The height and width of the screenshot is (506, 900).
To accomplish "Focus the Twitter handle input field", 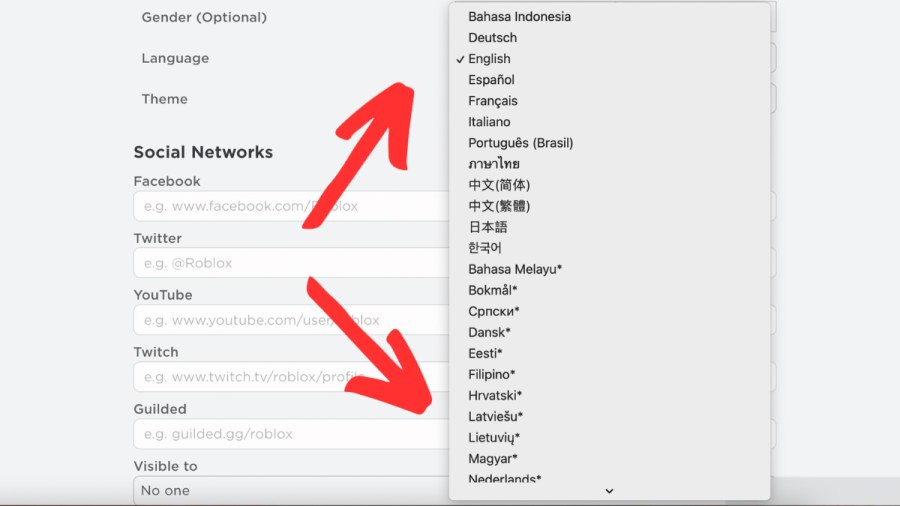I will (x=290, y=263).
